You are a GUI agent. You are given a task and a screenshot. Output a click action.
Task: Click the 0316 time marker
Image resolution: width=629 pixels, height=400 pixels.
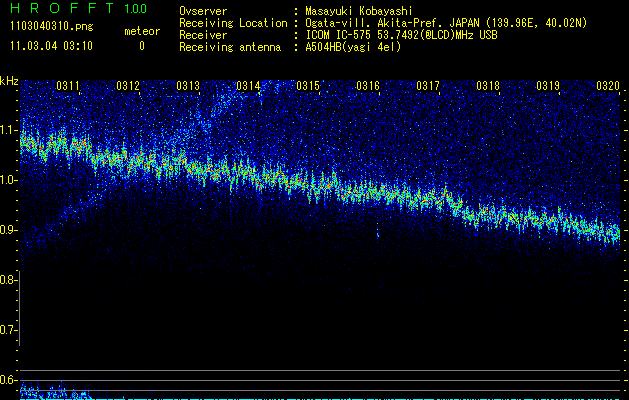368,86
